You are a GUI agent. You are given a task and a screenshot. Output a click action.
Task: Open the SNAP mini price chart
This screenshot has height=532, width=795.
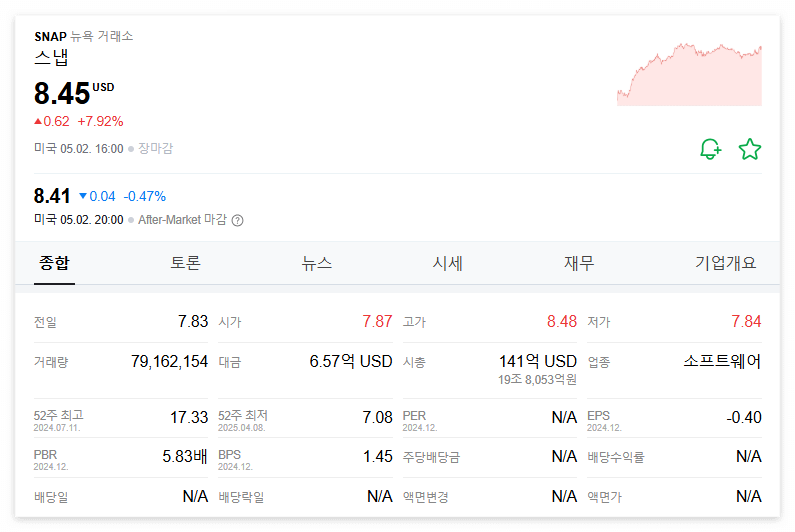pos(689,75)
